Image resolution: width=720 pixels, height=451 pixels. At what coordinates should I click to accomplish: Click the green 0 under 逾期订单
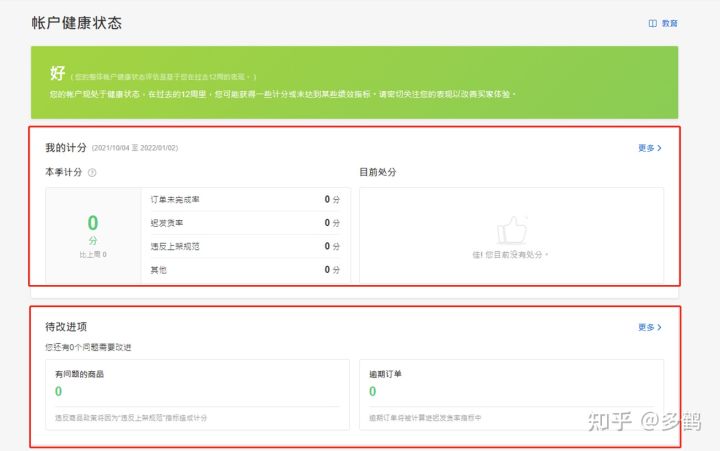(x=372, y=391)
